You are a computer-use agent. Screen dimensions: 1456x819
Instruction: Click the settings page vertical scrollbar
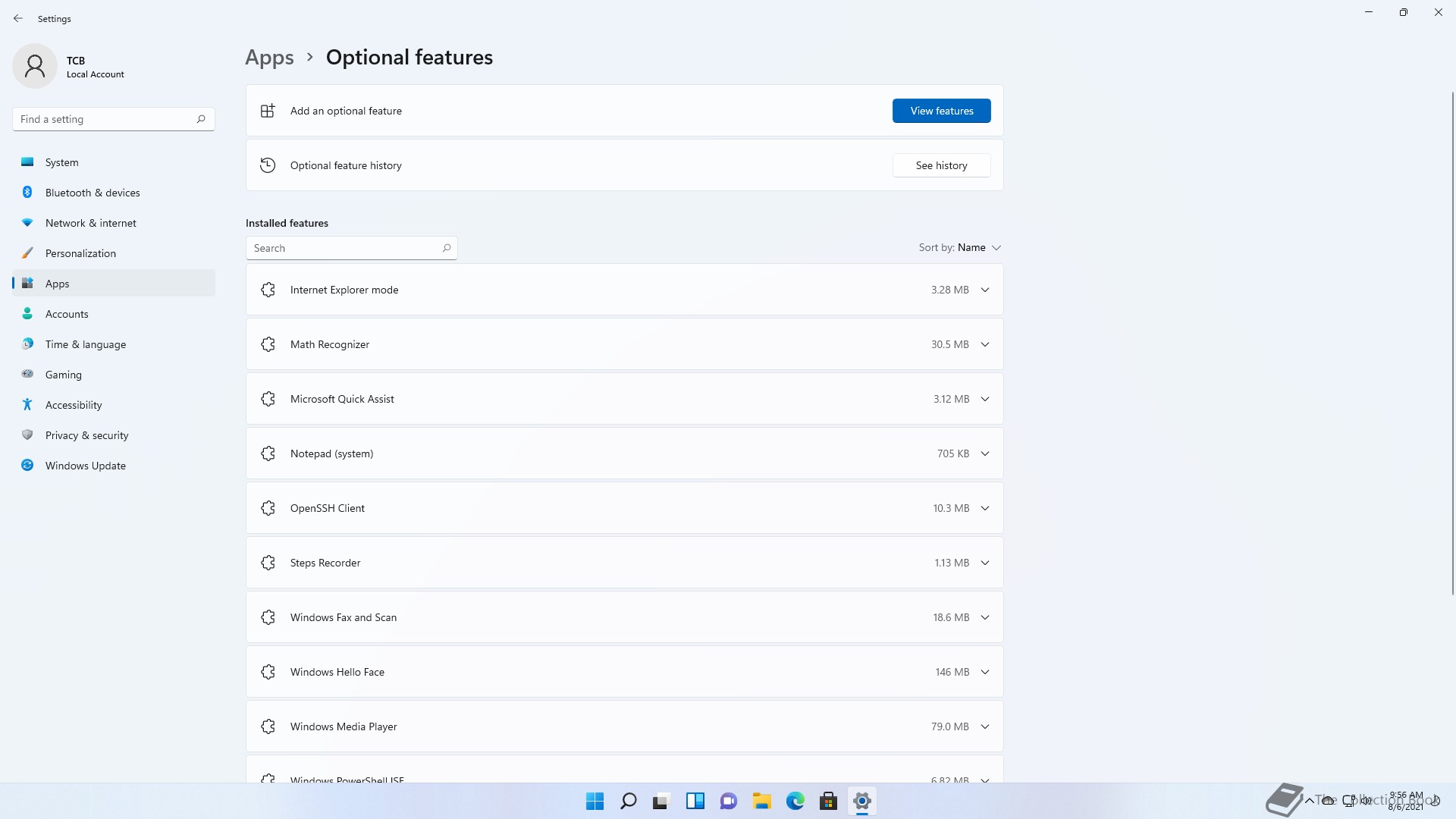point(1453,343)
